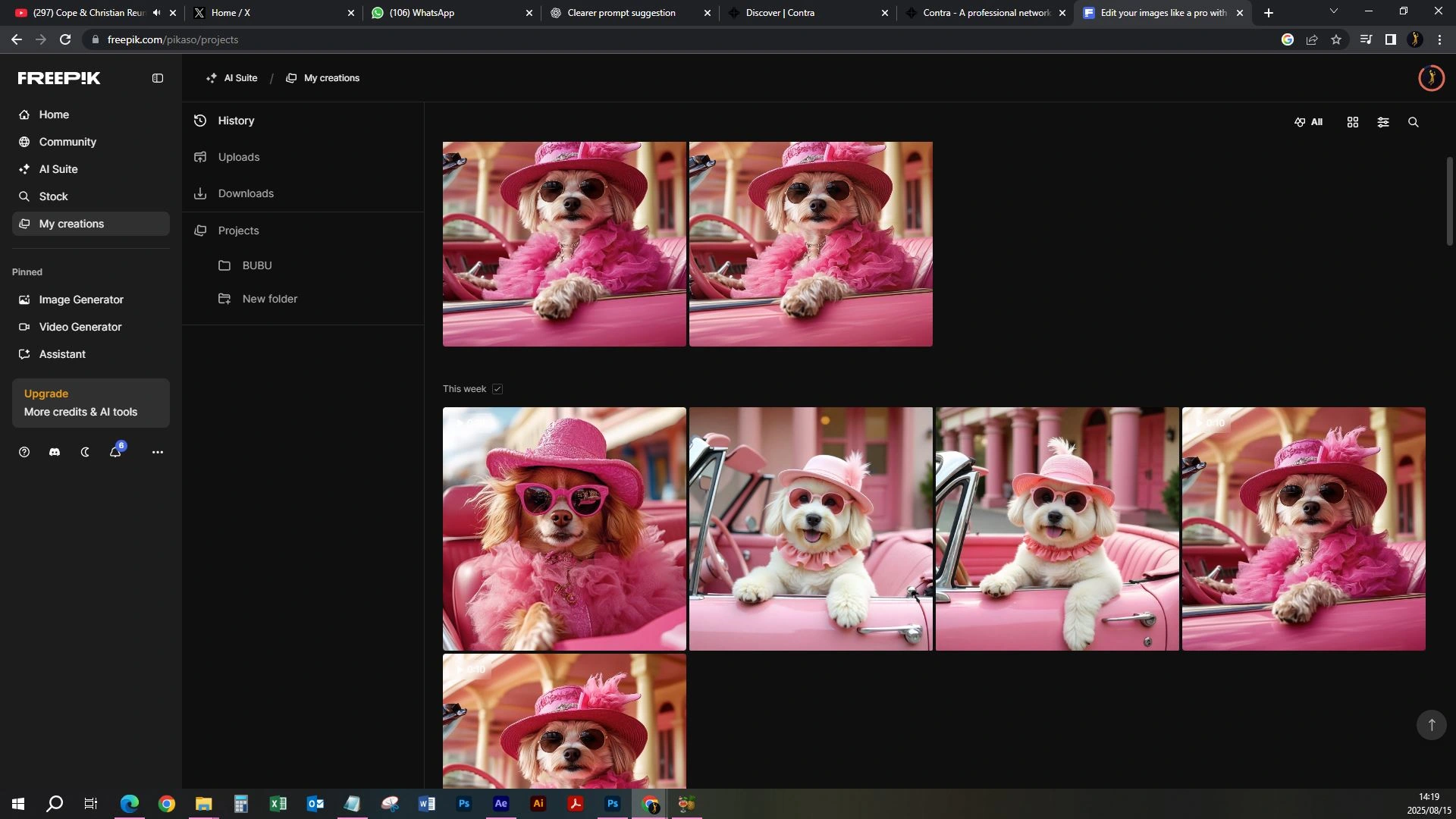Viewport: 1456px width, 819px height.
Task: Collapse the Freepik sidebar panel icon
Action: pos(157,78)
